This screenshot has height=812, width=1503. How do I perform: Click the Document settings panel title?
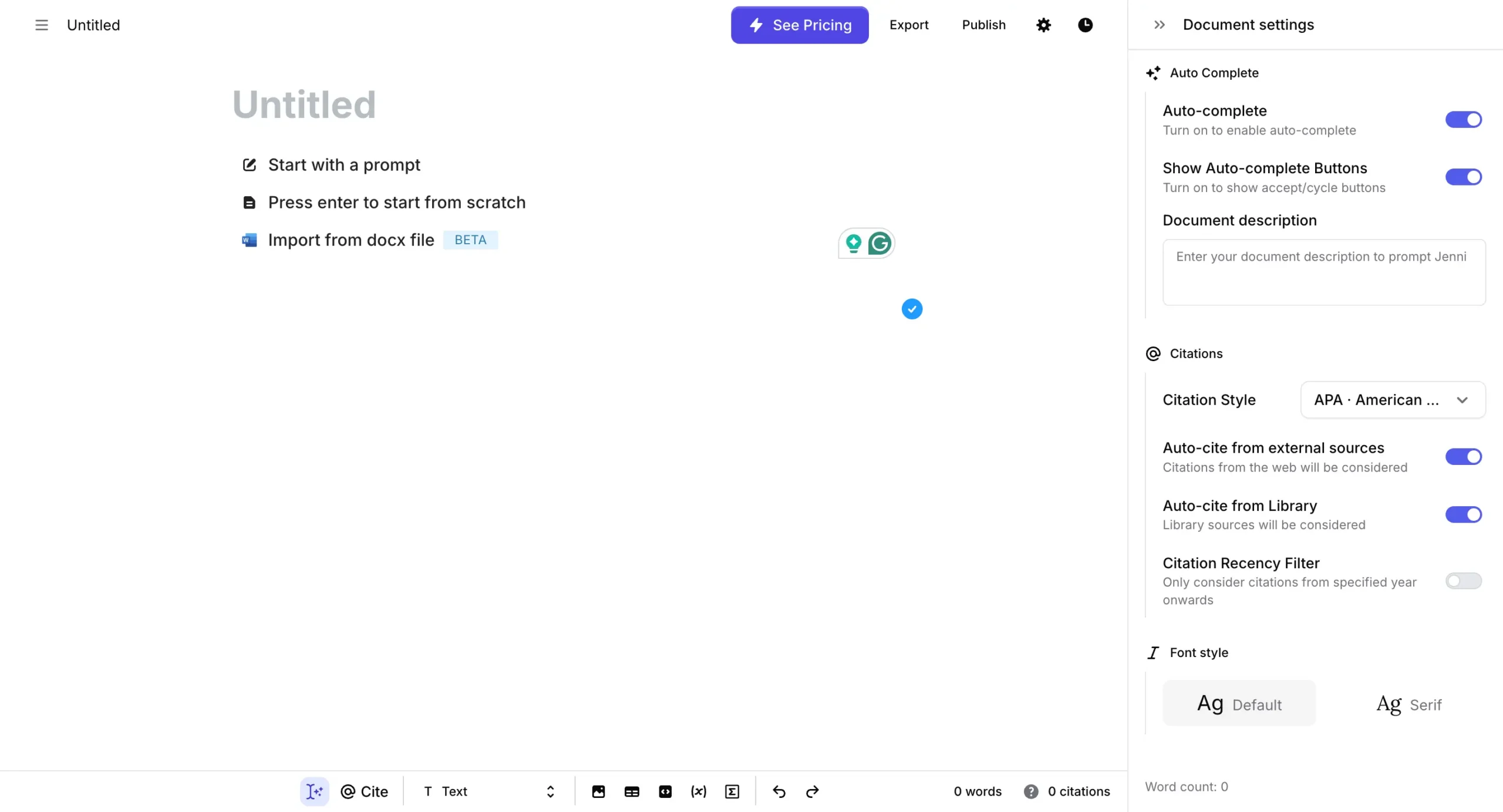pos(1248,25)
